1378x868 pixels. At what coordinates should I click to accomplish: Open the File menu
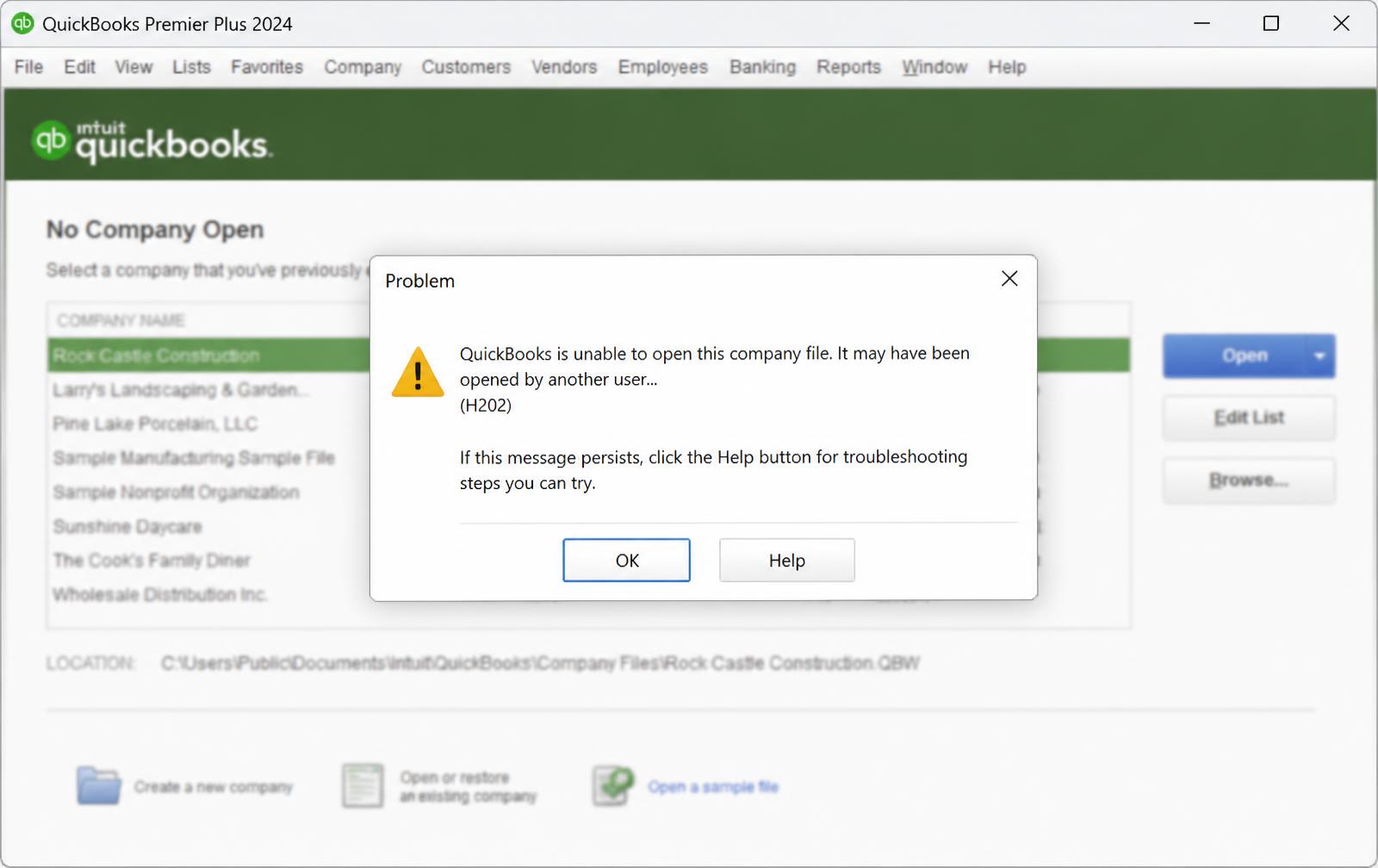coord(28,67)
